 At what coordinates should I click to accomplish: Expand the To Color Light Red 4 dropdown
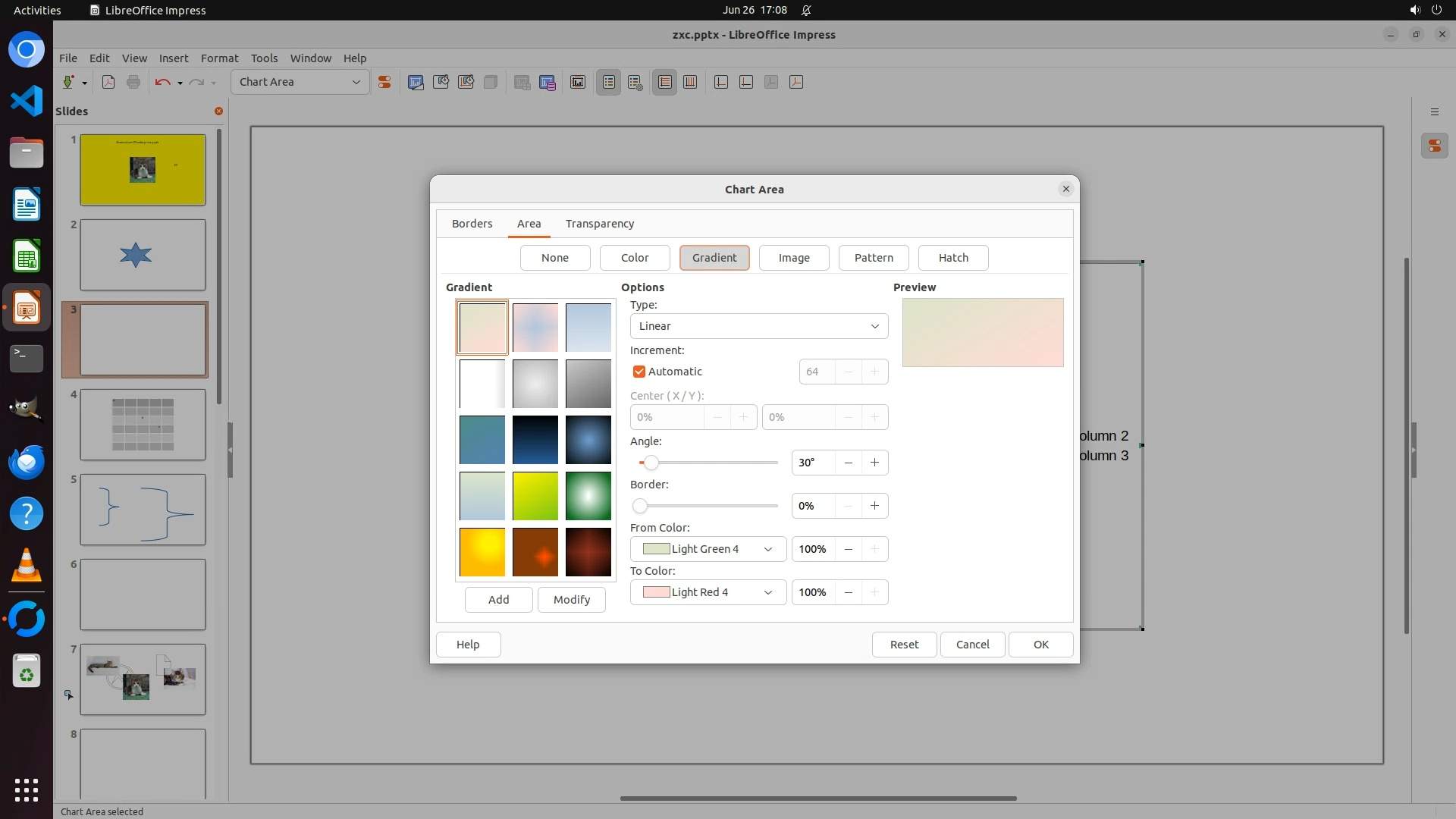click(708, 592)
